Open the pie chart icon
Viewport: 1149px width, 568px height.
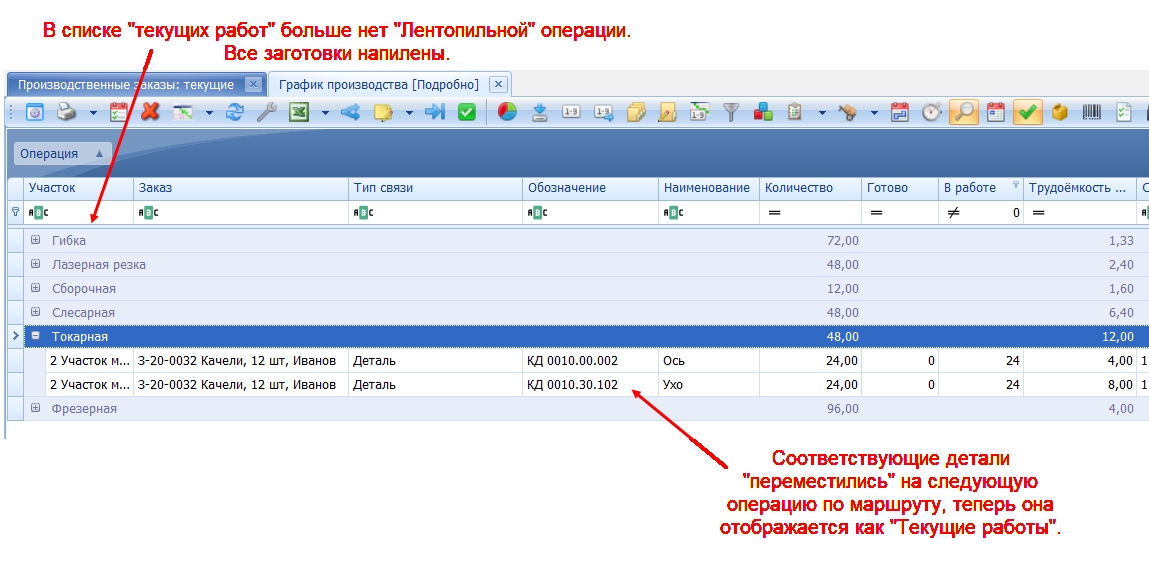(x=507, y=112)
